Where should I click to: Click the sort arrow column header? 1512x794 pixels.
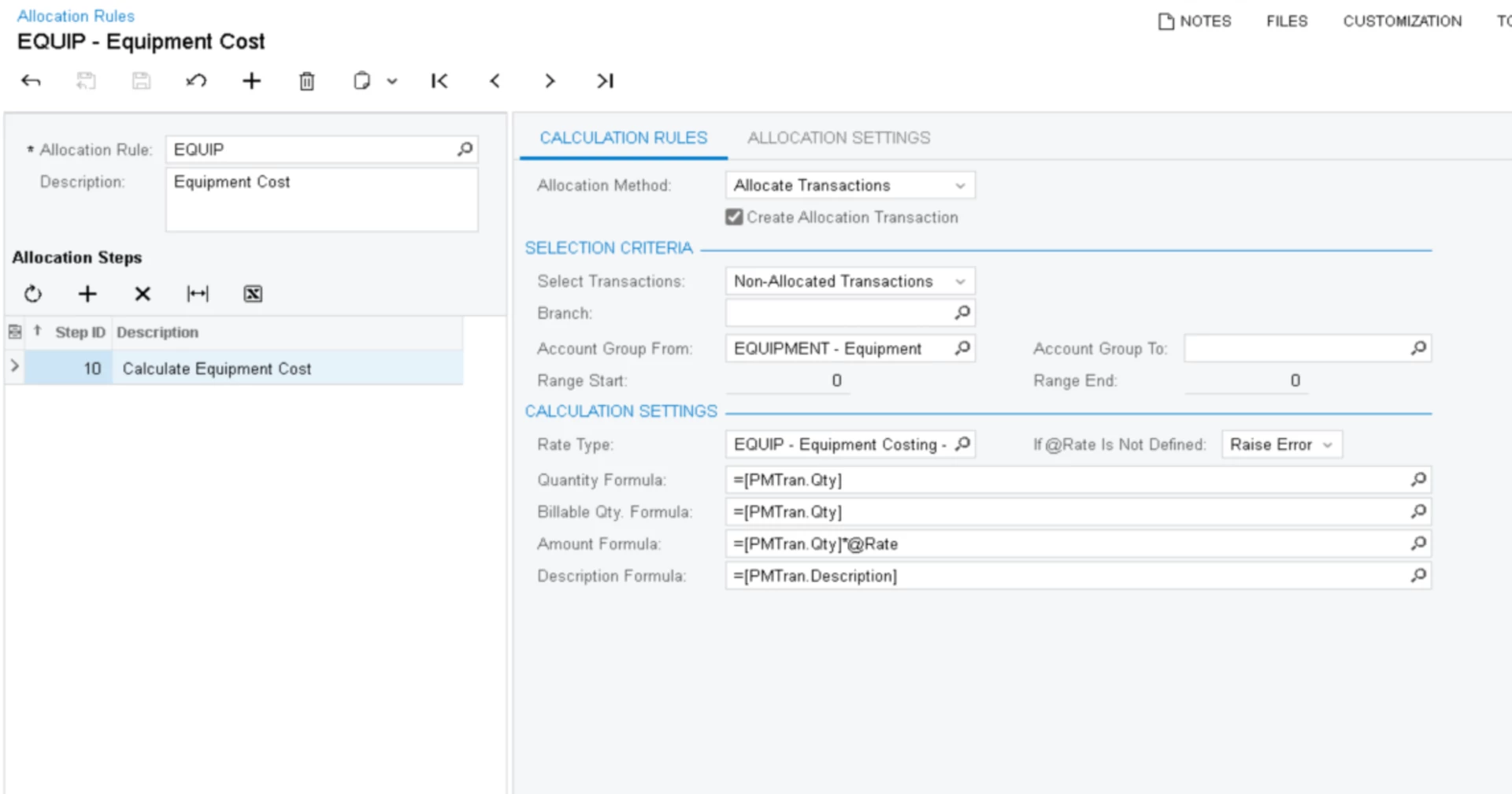pos(37,332)
